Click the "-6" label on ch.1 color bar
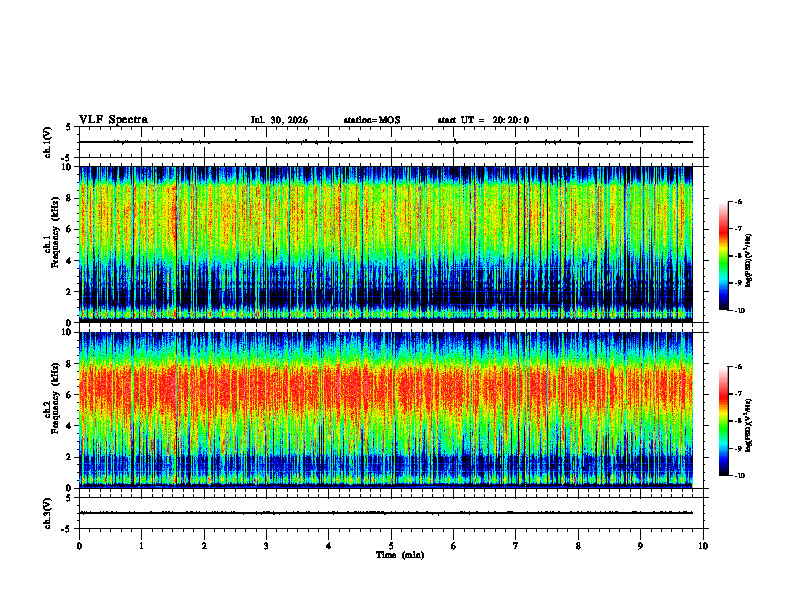 pos(738,201)
